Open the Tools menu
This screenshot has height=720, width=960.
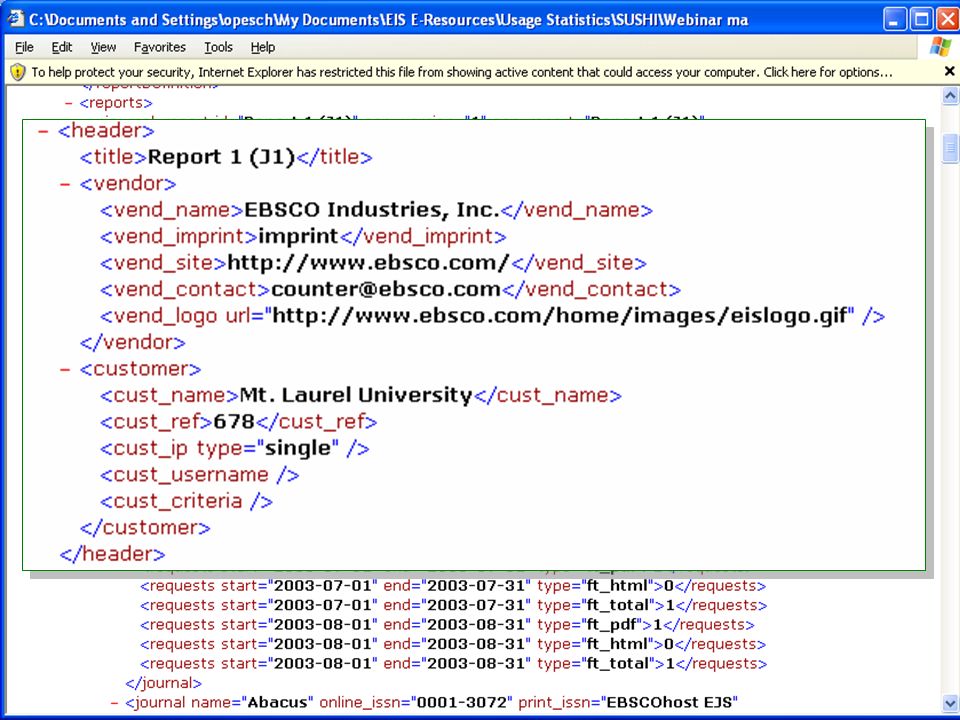coord(218,47)
